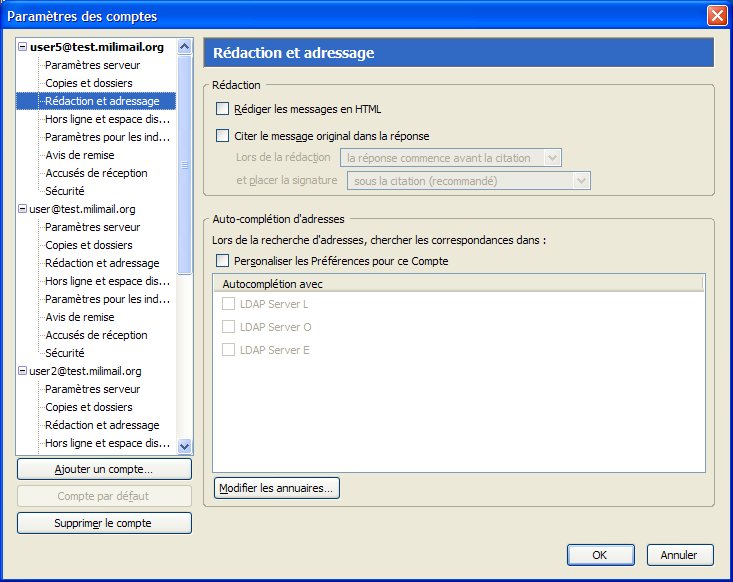Open Modifier les annuaires dialog

tap(277, 488)
